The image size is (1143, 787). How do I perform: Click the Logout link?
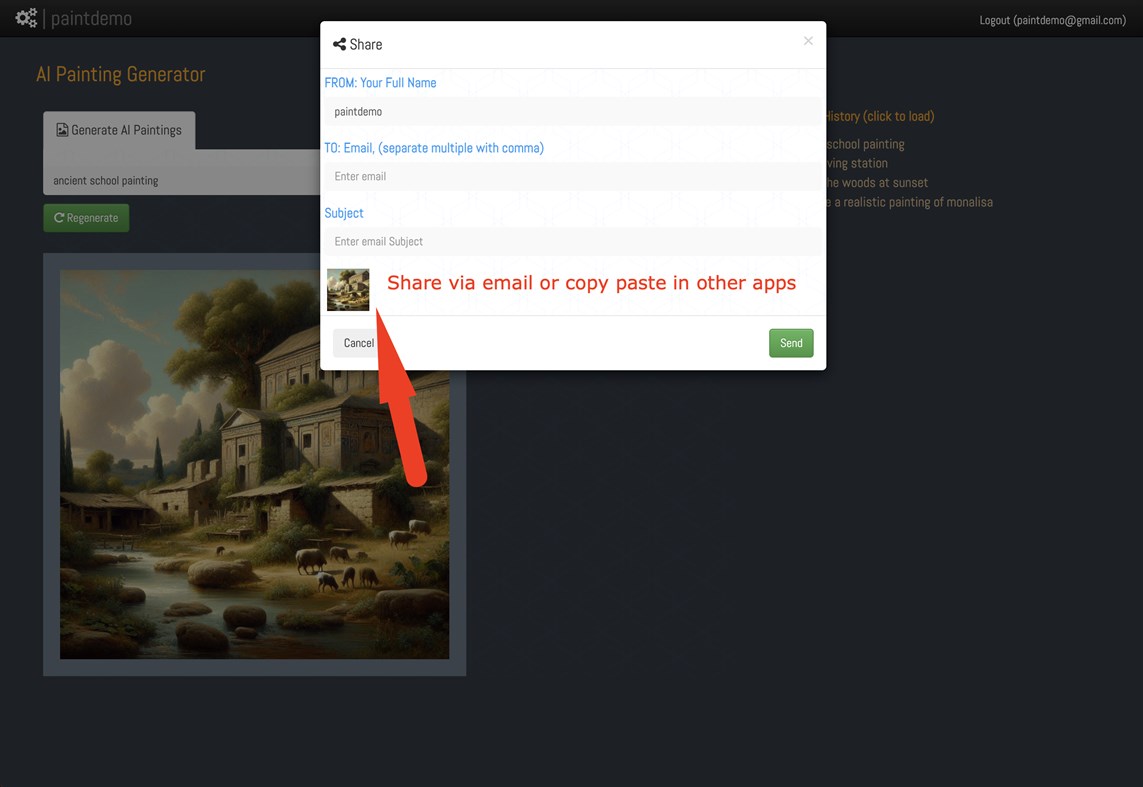(x=1052, y=19)
